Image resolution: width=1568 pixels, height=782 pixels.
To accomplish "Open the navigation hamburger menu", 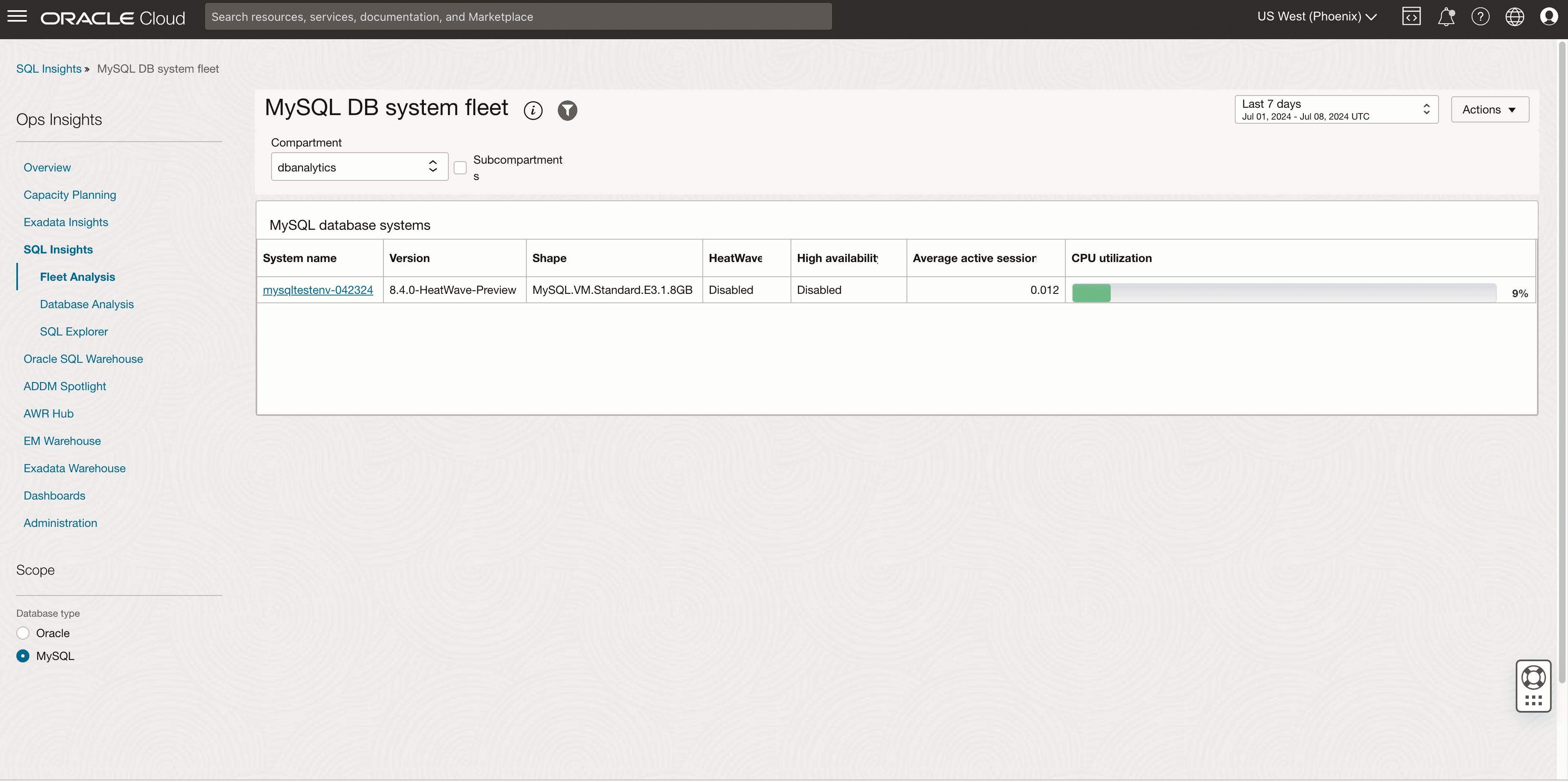I will [x=18, y=16].
